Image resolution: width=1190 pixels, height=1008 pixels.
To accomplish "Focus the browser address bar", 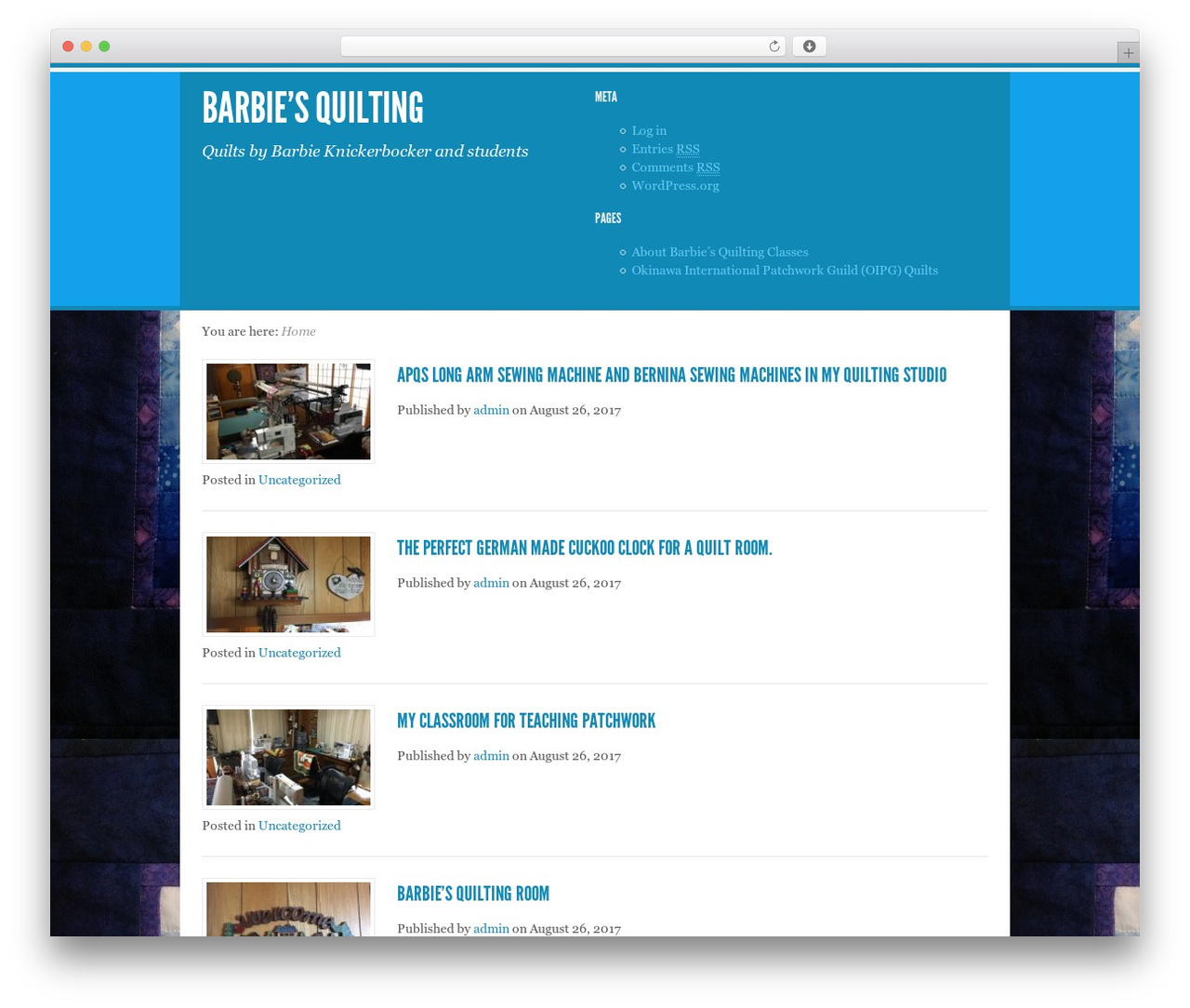I will [x=562, y=46].
